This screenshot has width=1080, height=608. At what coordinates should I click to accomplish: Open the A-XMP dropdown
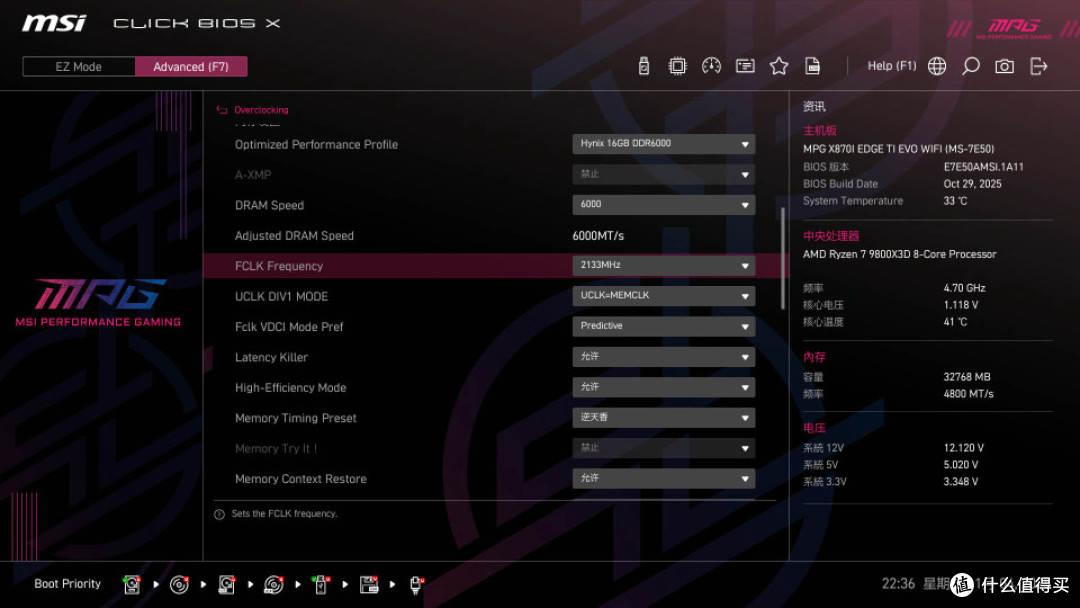663,174
